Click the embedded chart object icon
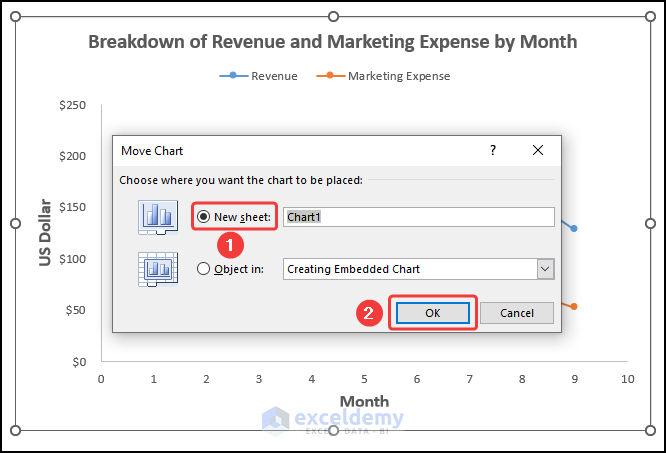The width and height of the screenshot is (666, 453). 156,269
